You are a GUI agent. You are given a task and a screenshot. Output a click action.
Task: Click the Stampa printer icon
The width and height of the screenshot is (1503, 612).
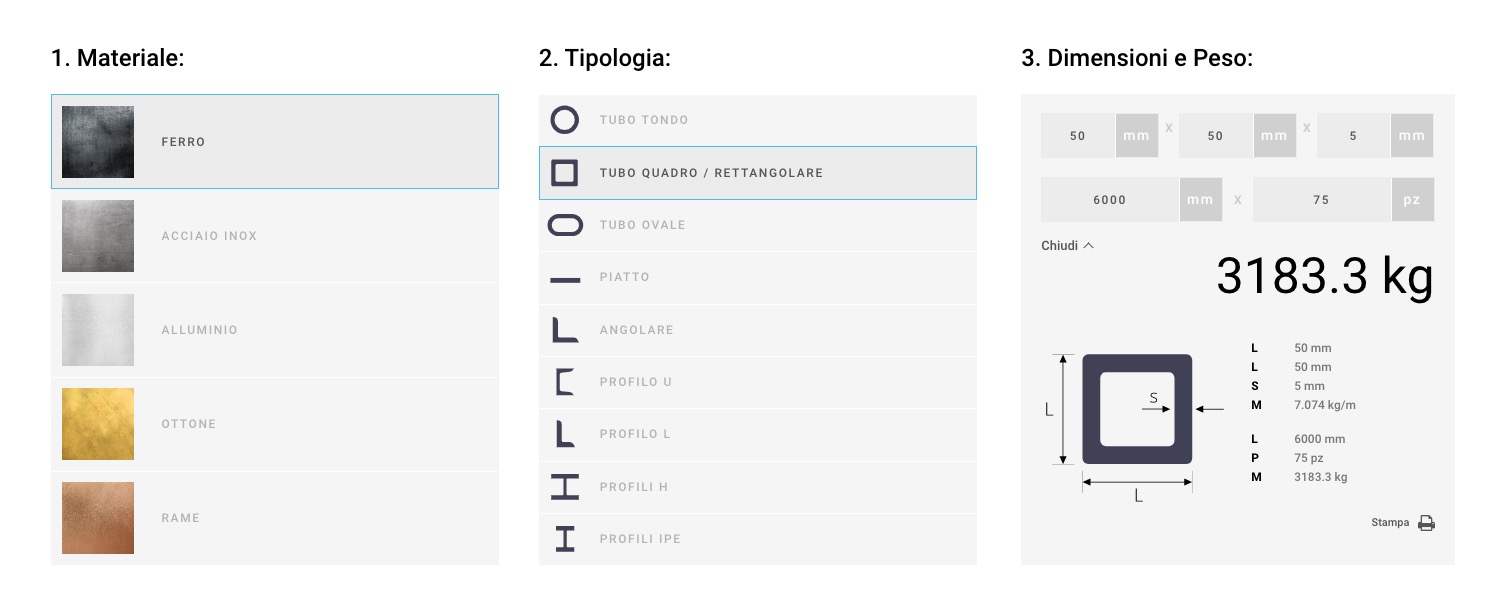pos(1426,523)
